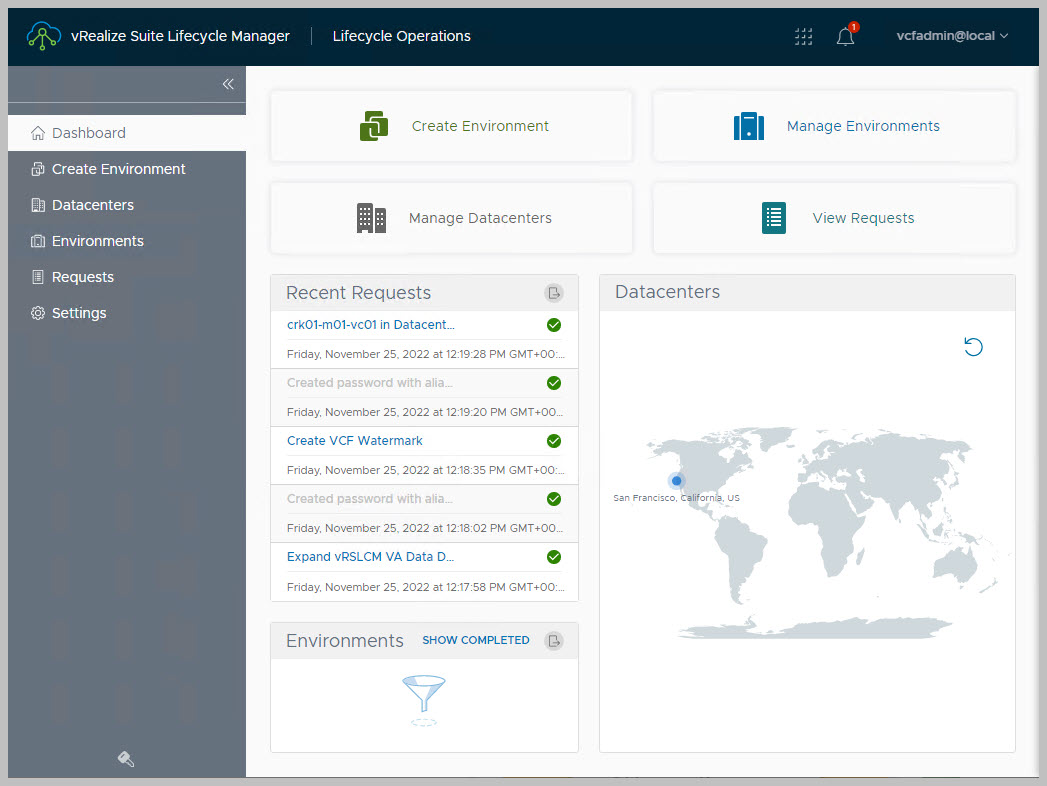
Task: Toggle Show Completed environments
Action: (475, 640)
